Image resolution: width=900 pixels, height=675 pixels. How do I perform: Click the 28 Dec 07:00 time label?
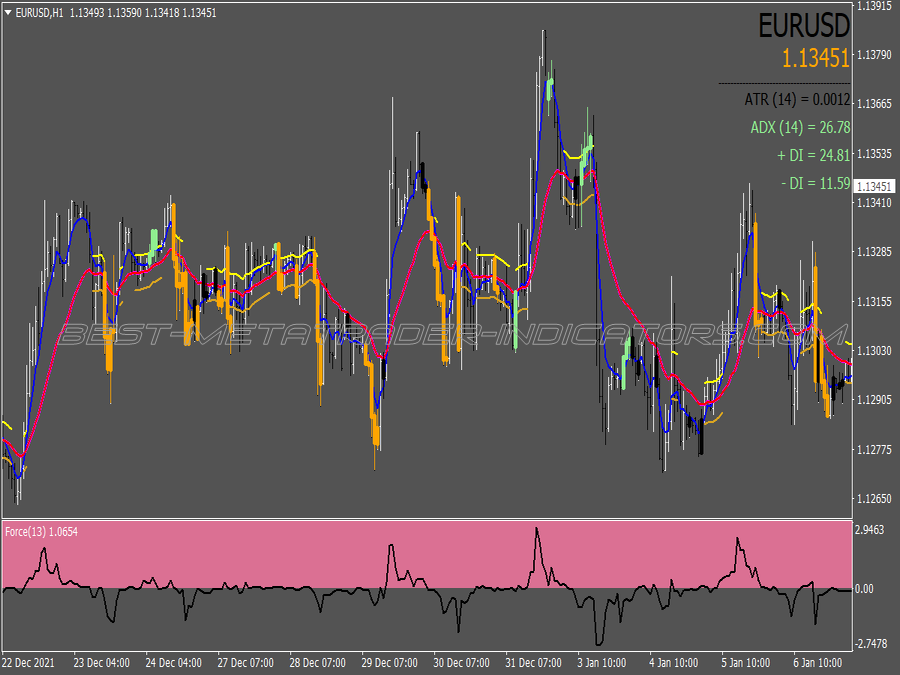click(317, 662)
